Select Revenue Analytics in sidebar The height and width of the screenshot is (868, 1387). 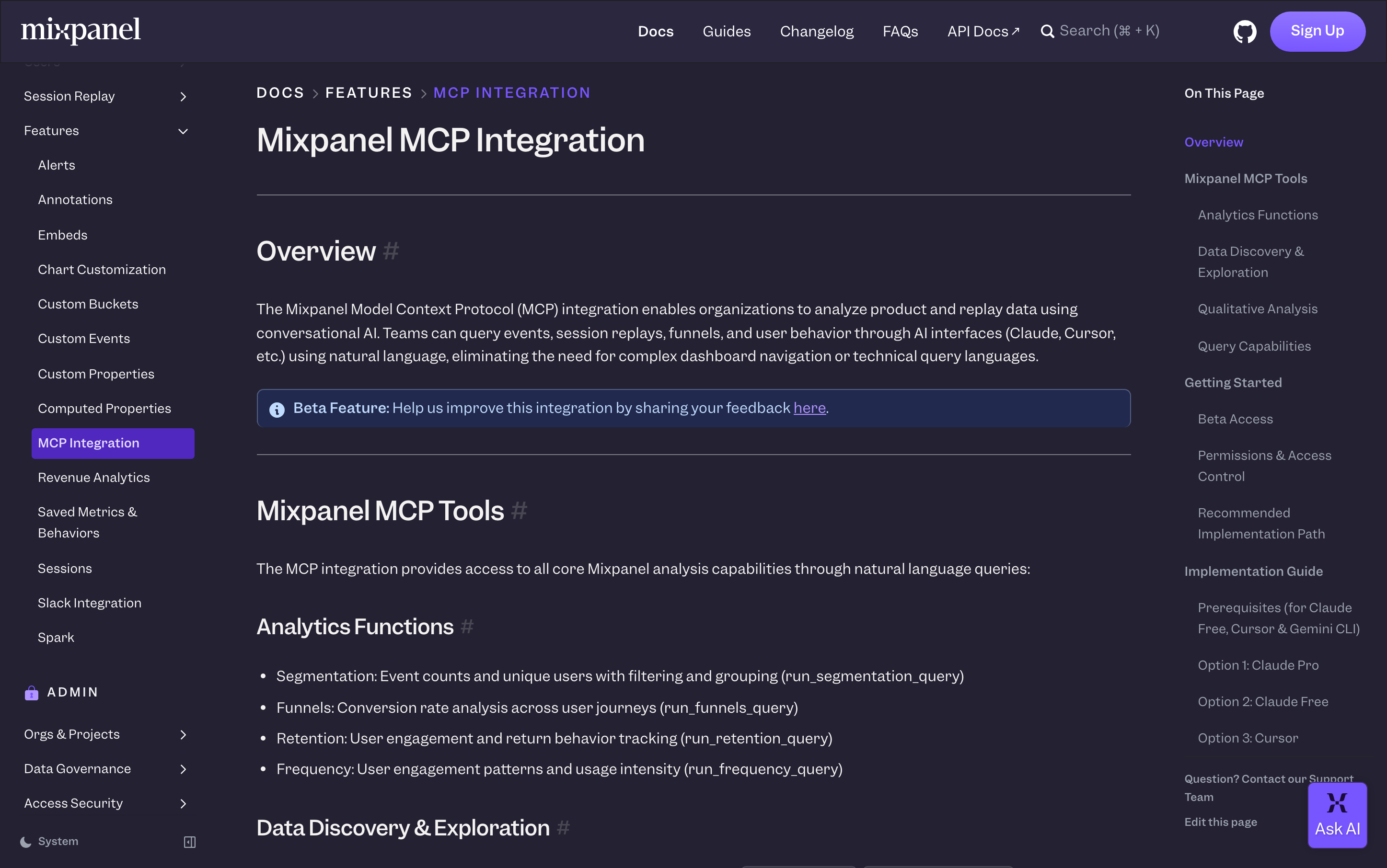(93, 478)
